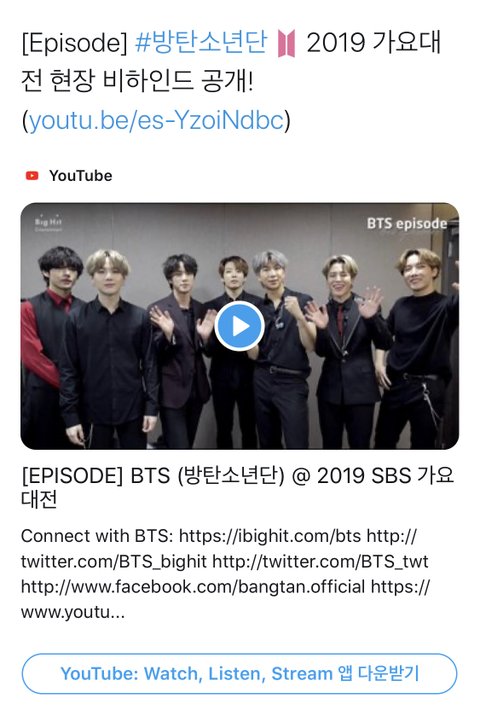Follow the youtu.be/es-YzoiNdbc link
The height and width of the screenshot is (722, 480).
pyautogui.click(x=156, y=121)
